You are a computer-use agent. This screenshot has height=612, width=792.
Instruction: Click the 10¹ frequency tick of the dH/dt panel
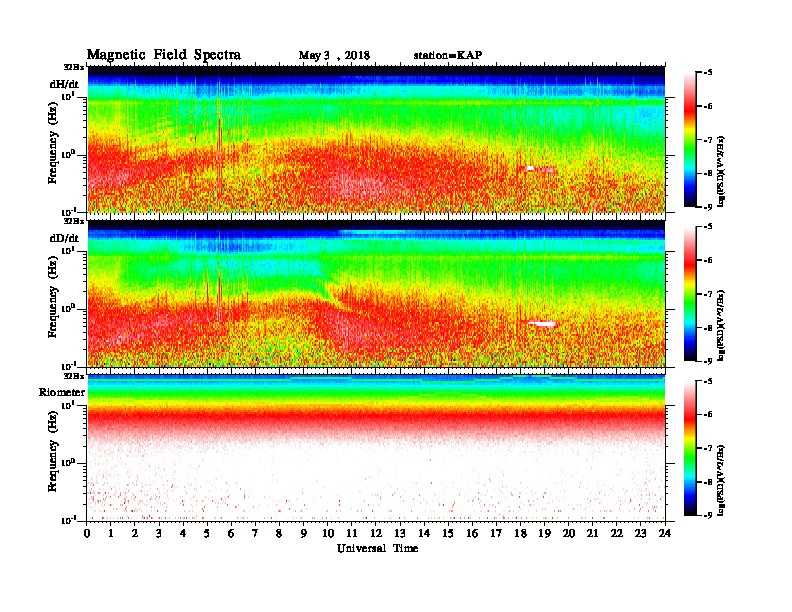pyautogui.click(x=68, y=96)
